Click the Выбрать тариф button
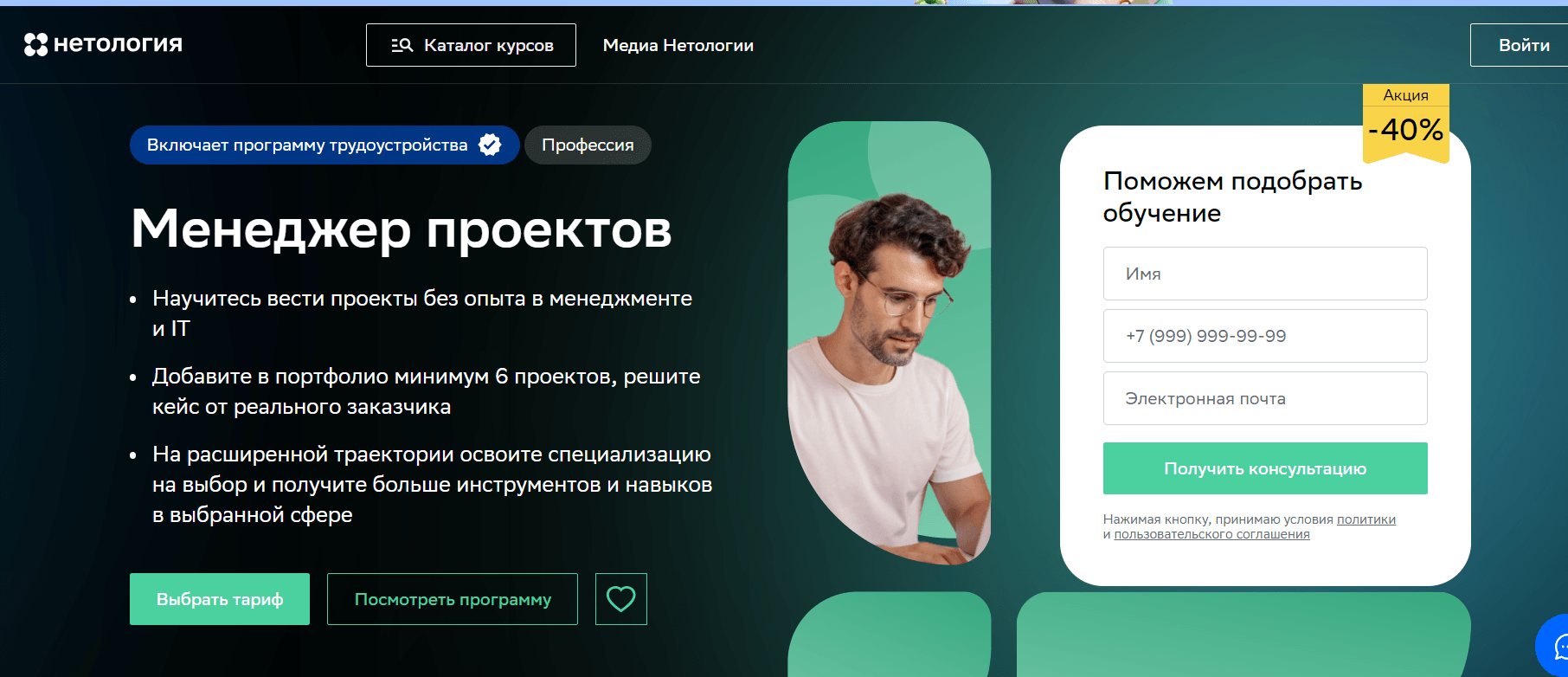The width and height of the screenshot is (1568, 677). click(x=220, y=599)
